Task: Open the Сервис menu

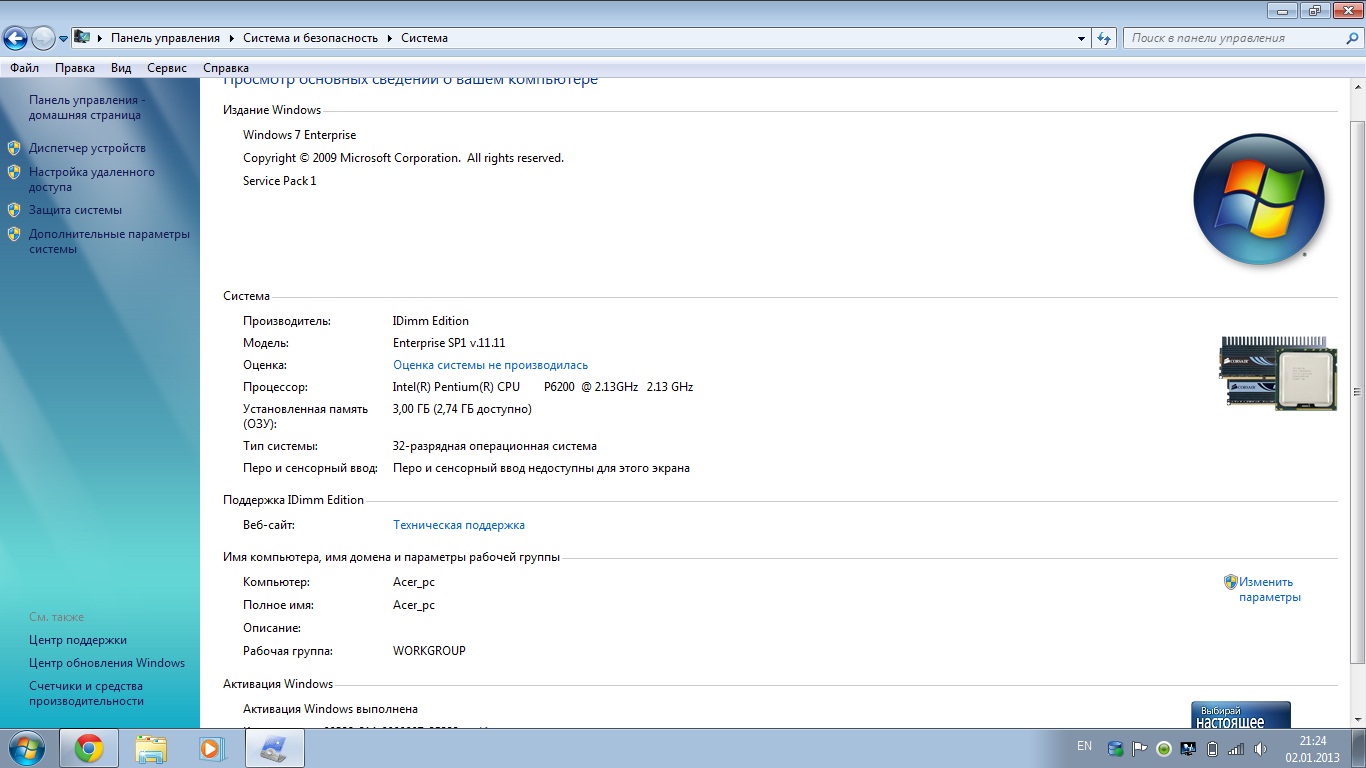Action: (167, 68)
